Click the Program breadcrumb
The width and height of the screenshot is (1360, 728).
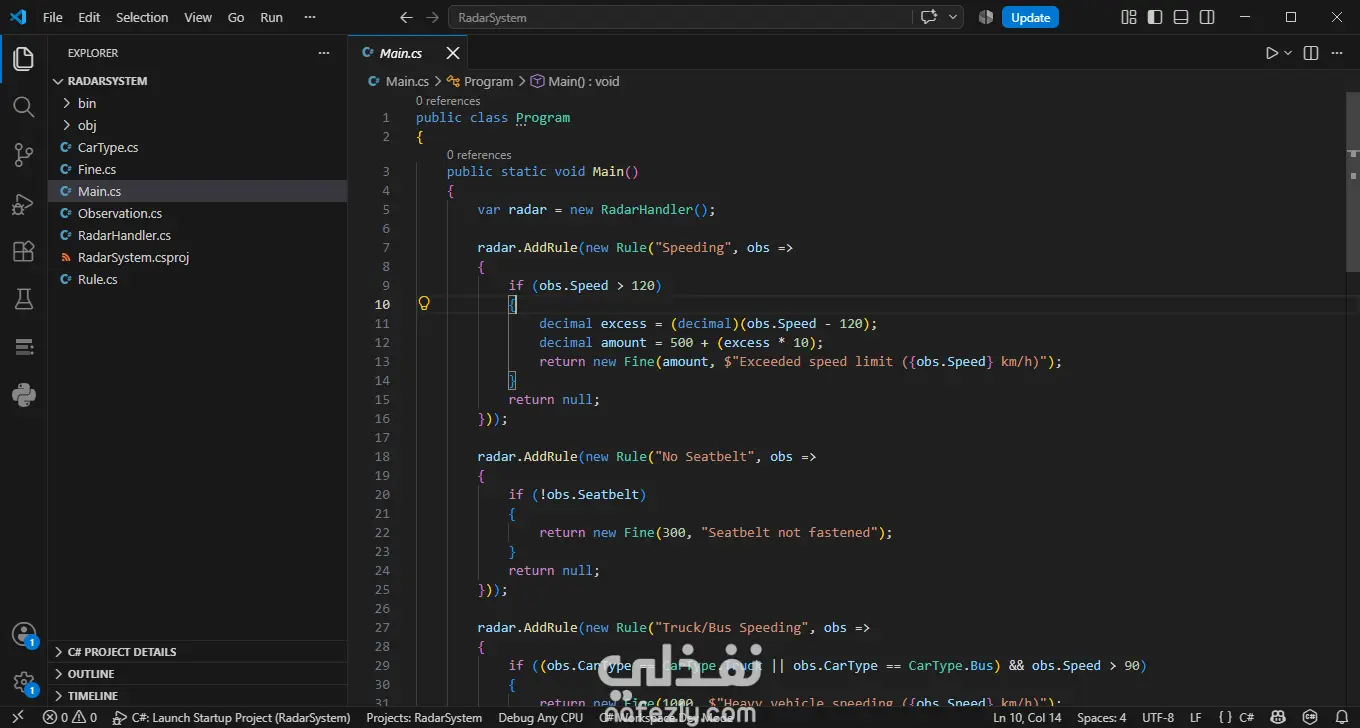pos(480,81)
